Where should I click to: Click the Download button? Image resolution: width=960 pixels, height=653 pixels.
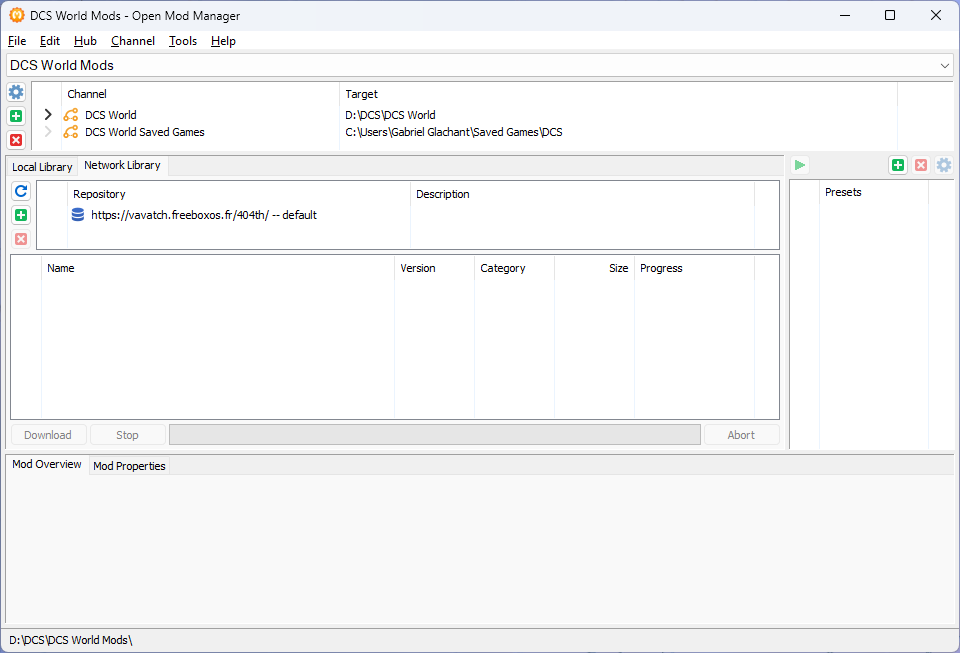(x=48, y=435)
